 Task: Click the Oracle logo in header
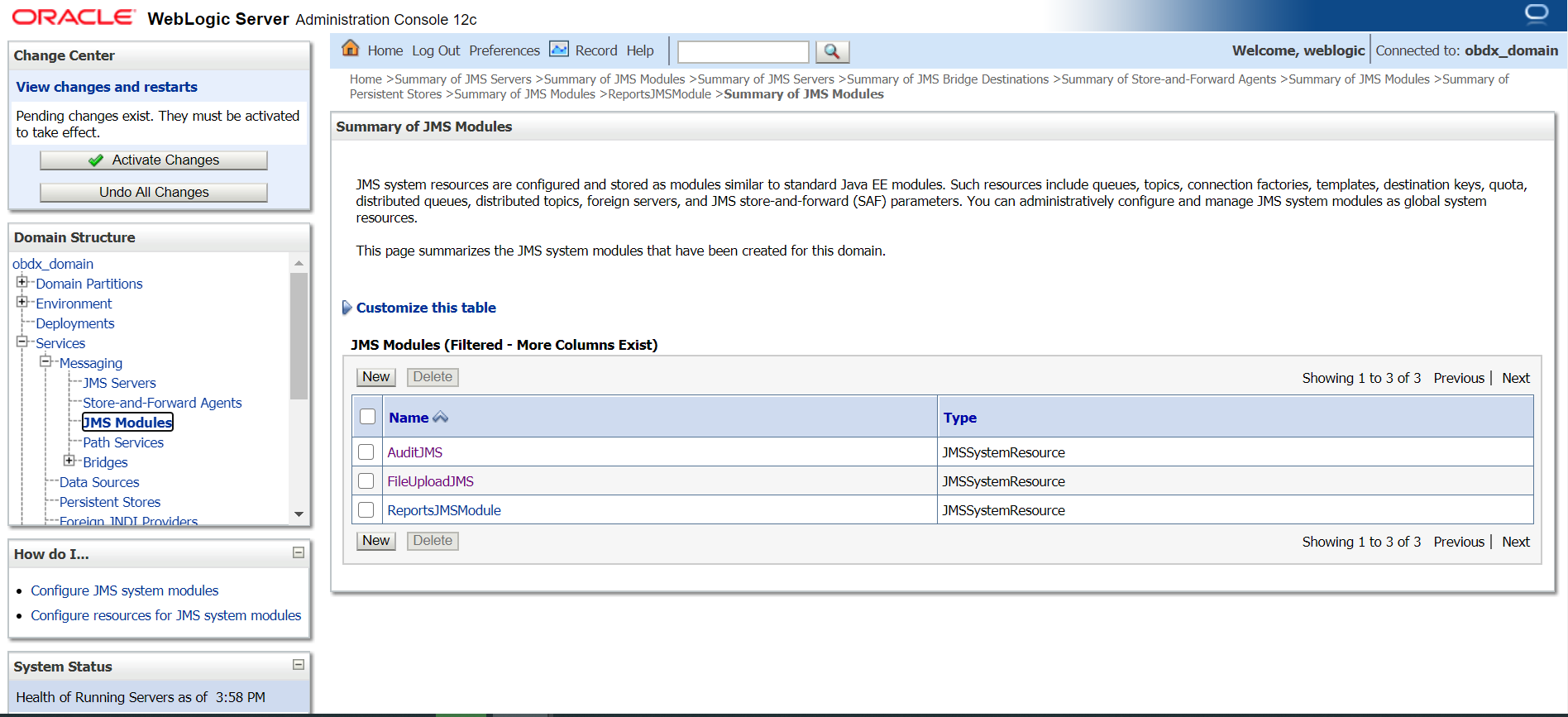(74, 17)
